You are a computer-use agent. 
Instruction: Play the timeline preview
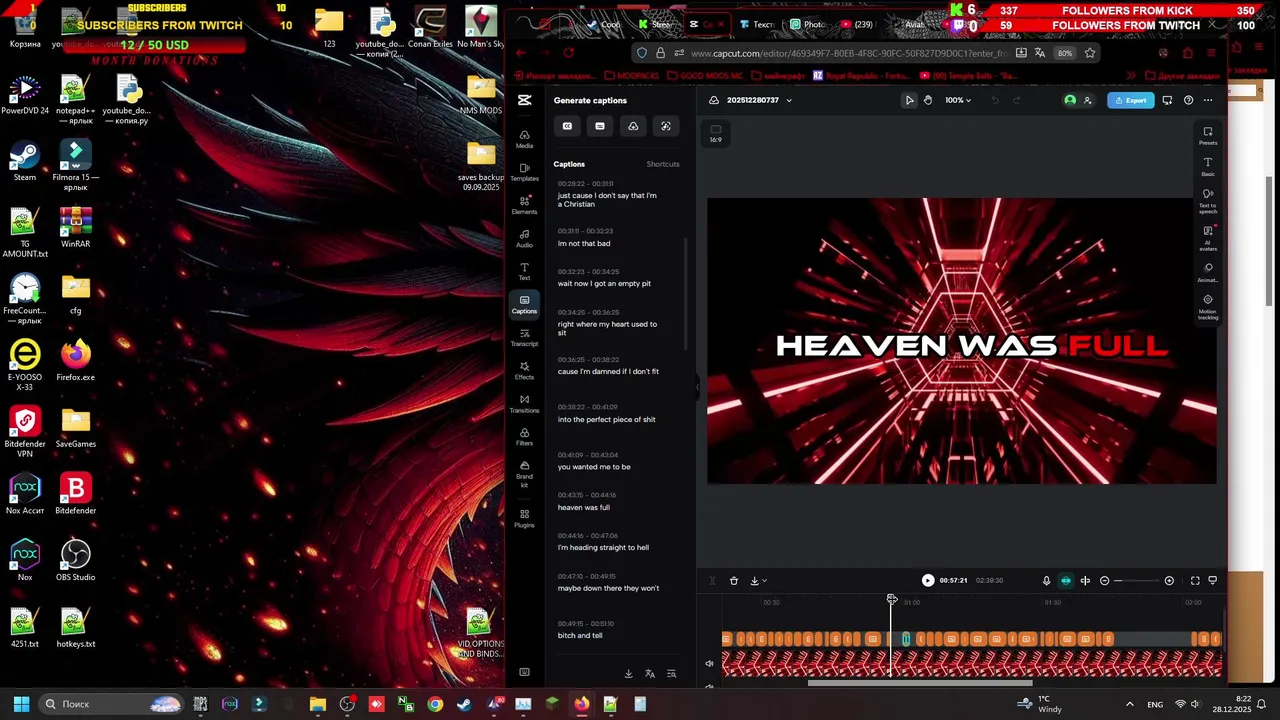click(928, 580)
